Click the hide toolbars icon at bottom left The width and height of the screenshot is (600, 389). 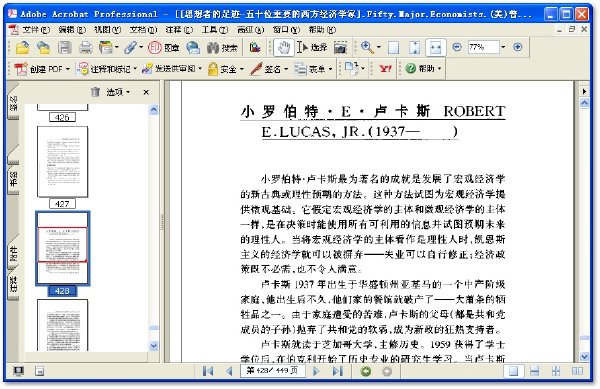39,371
